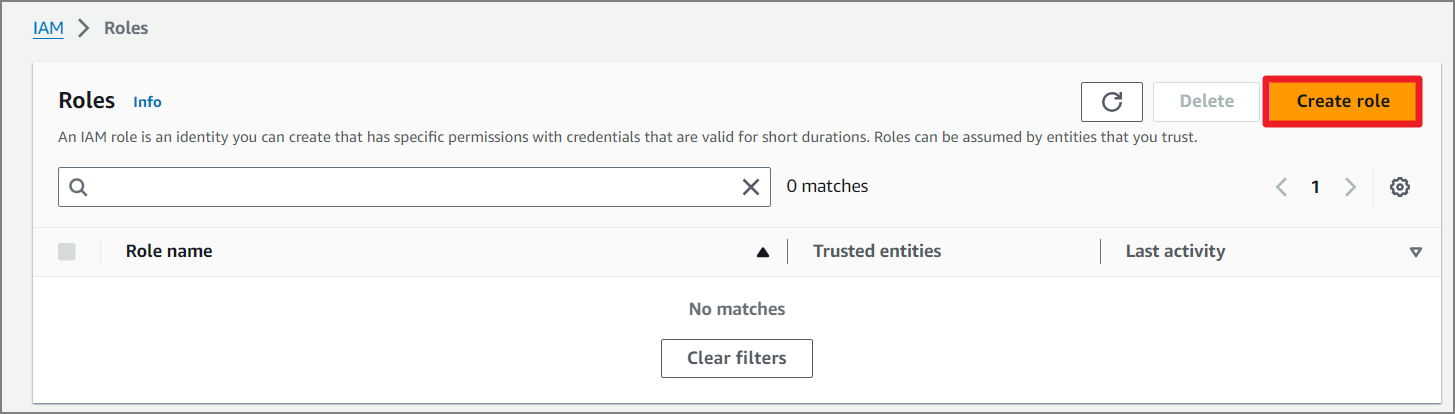The height and width of the screenshot is (414, 1455).
Task: Go to next page chevron
Action: pyautogui.click(x=1350, y=187)
